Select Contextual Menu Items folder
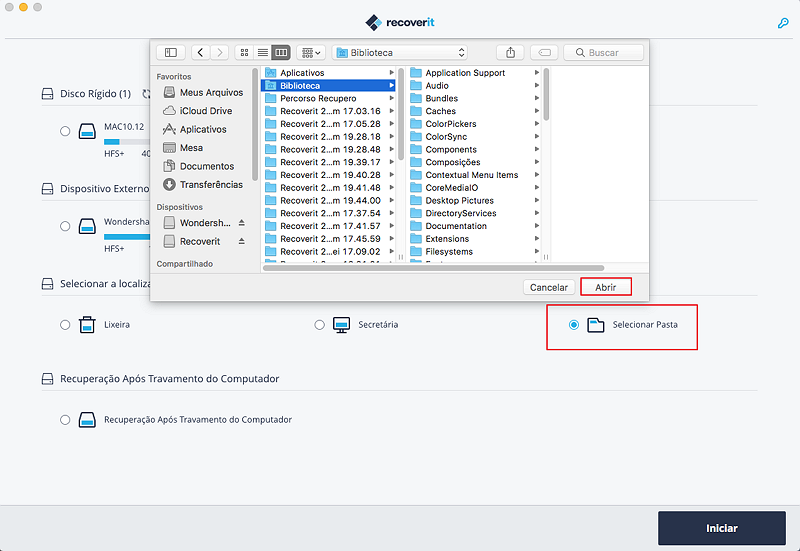 point(474,175)
